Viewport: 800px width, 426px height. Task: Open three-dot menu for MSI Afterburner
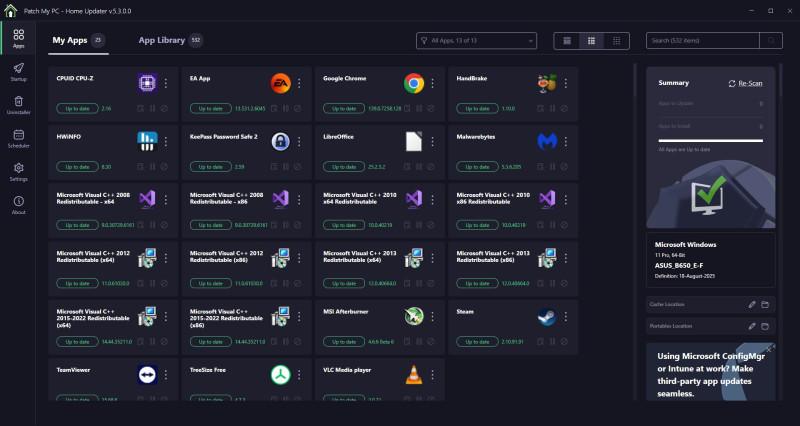(x=433, y=316)
